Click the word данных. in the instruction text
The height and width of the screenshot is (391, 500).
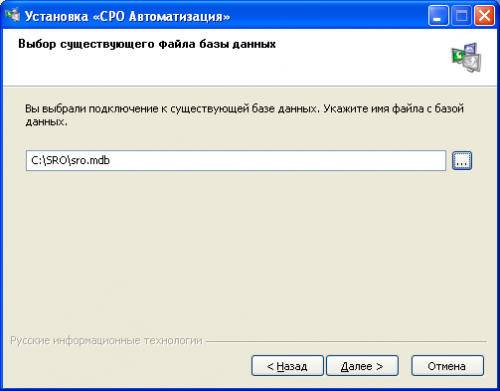point(46,122)
